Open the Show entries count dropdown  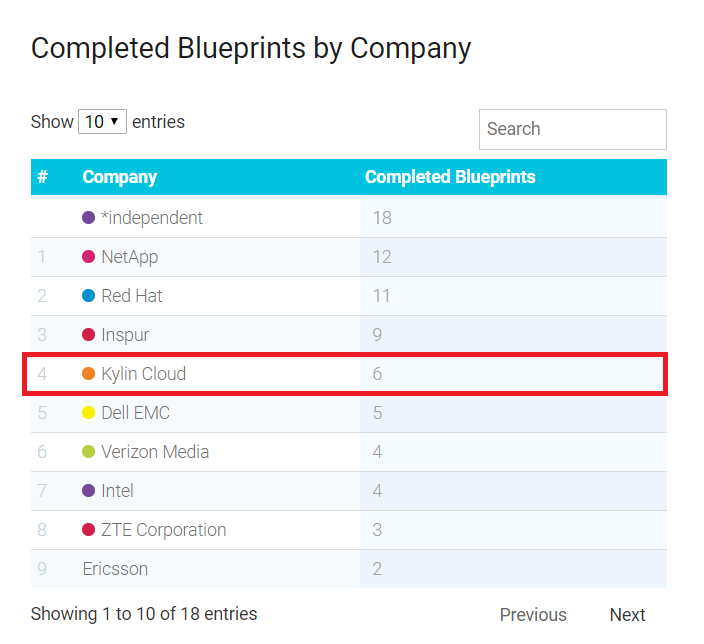pyautogui.click(x=102, y=122)
